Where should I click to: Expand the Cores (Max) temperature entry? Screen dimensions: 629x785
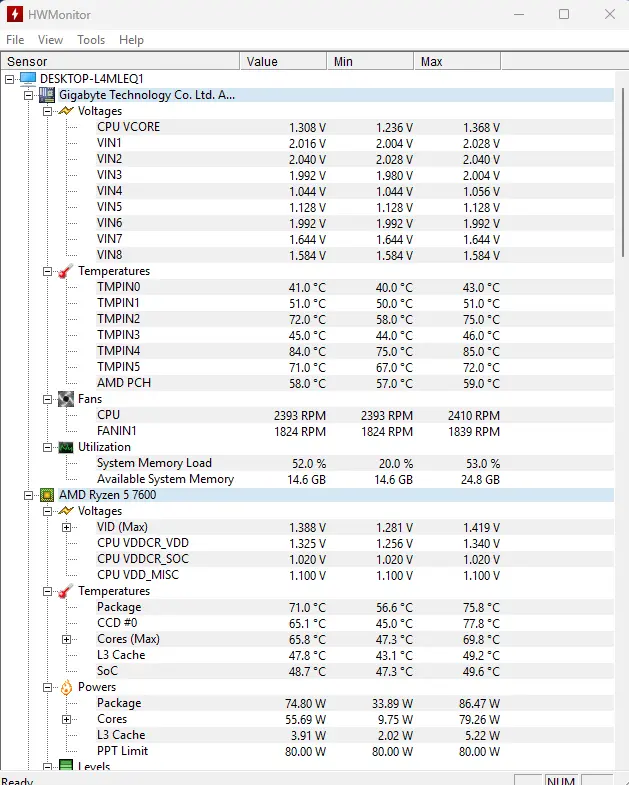(x=67, y=639)
